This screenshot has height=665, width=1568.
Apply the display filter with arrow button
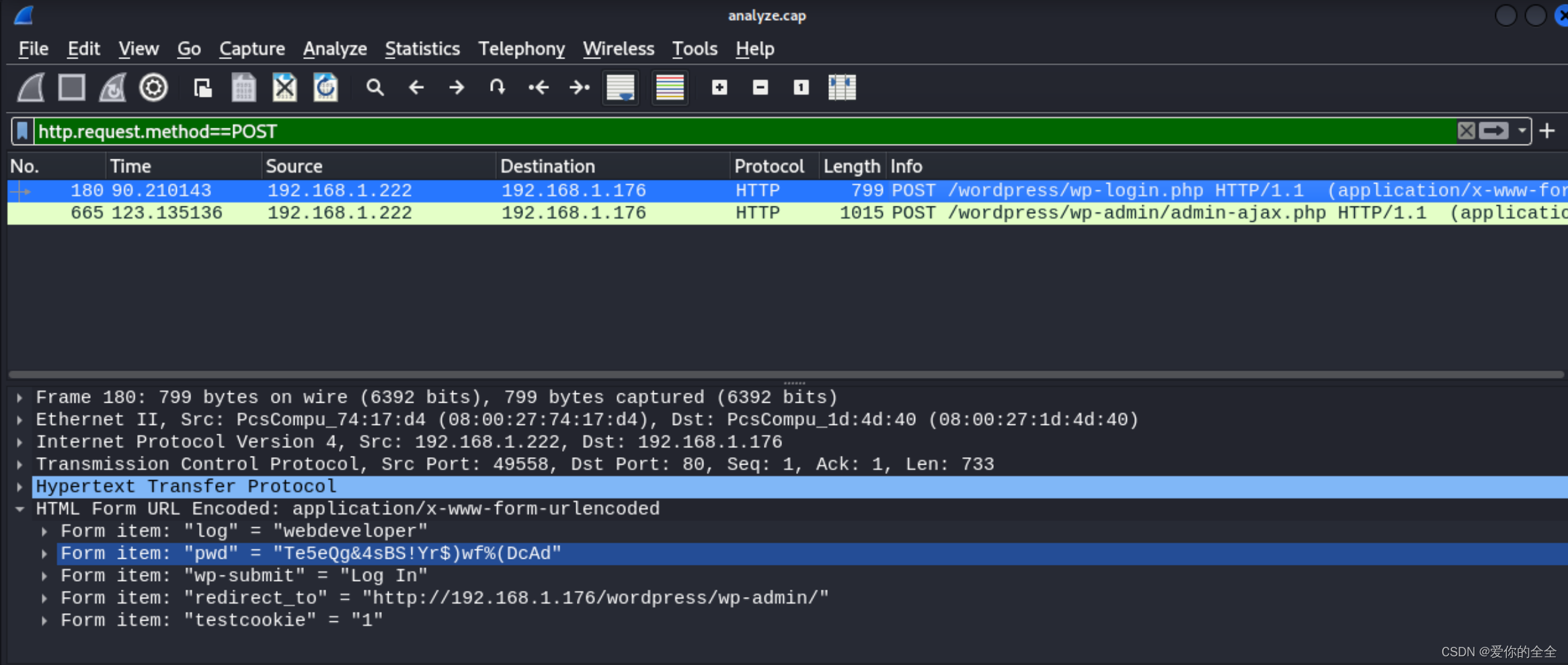1492,130
